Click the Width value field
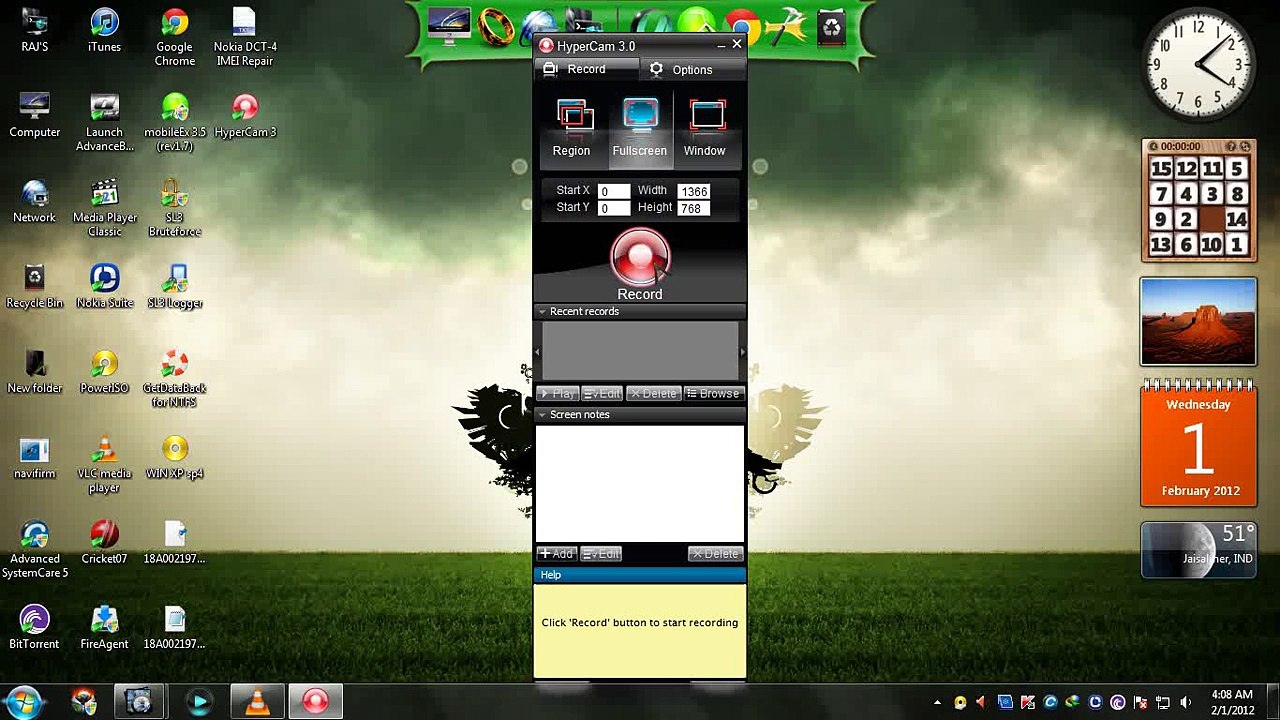This screenshot has height=720, width=1280. pyautogui.click(x=694, y=191)
